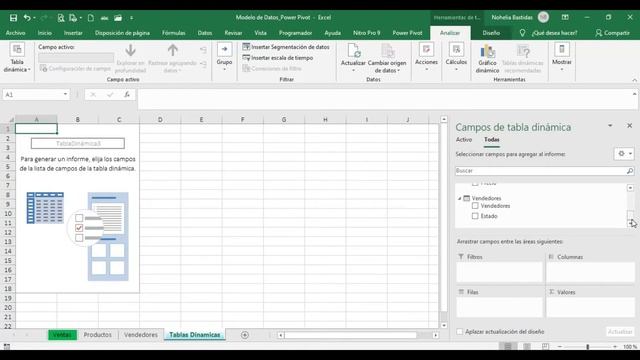Click the macro recording status bar icon

(7, 347)
